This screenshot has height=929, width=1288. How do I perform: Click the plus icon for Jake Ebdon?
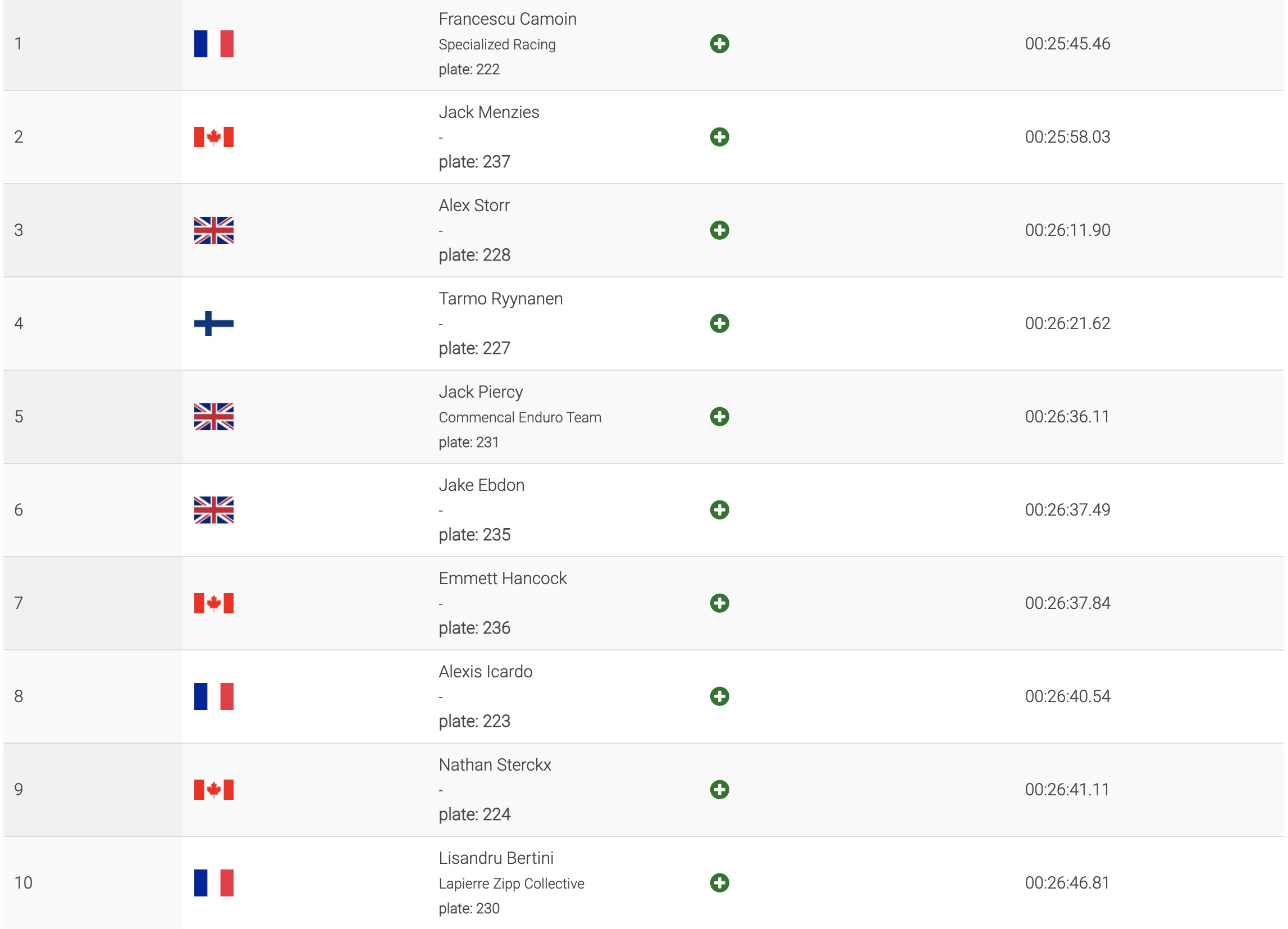click(719, 509)
